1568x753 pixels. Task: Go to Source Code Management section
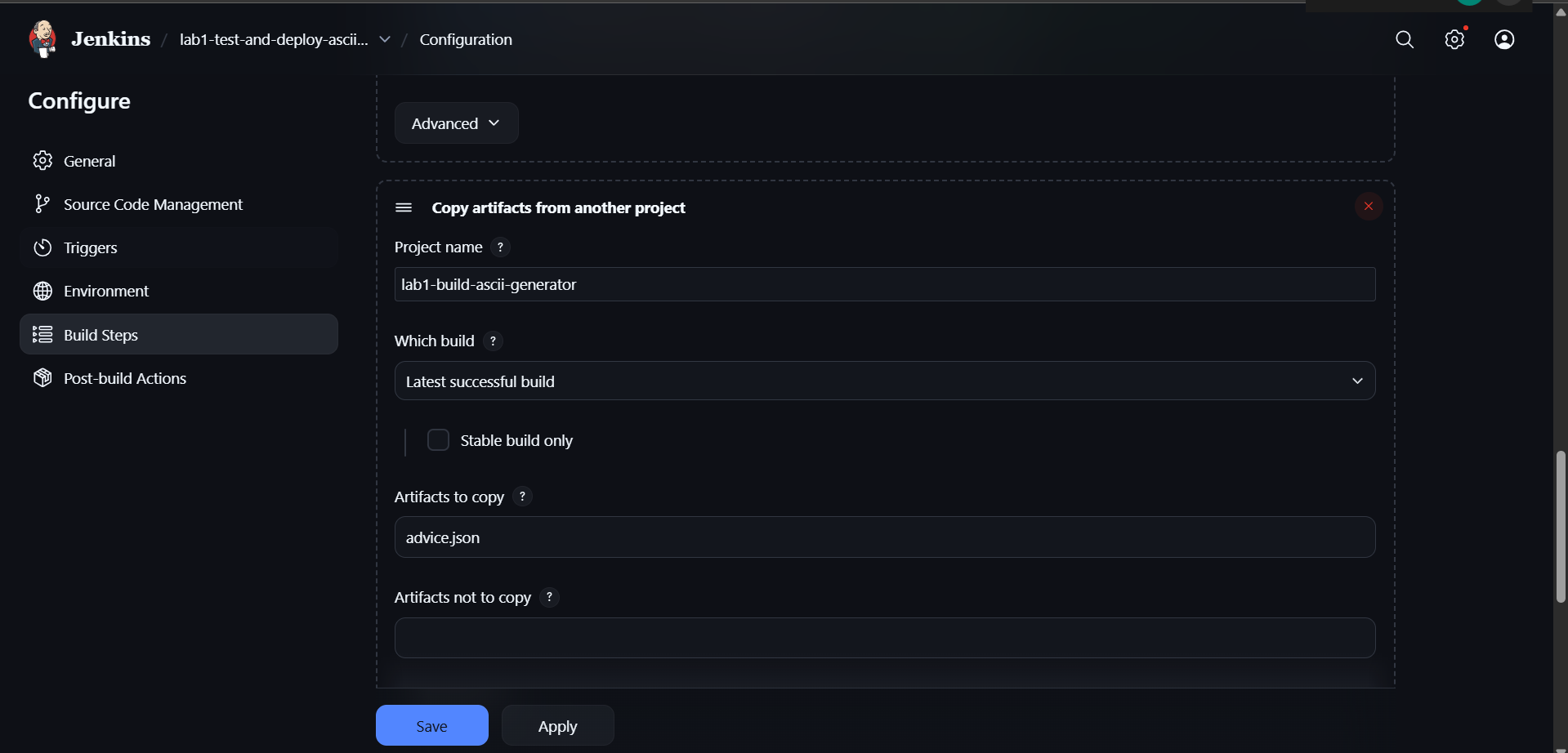coord(153,204)
